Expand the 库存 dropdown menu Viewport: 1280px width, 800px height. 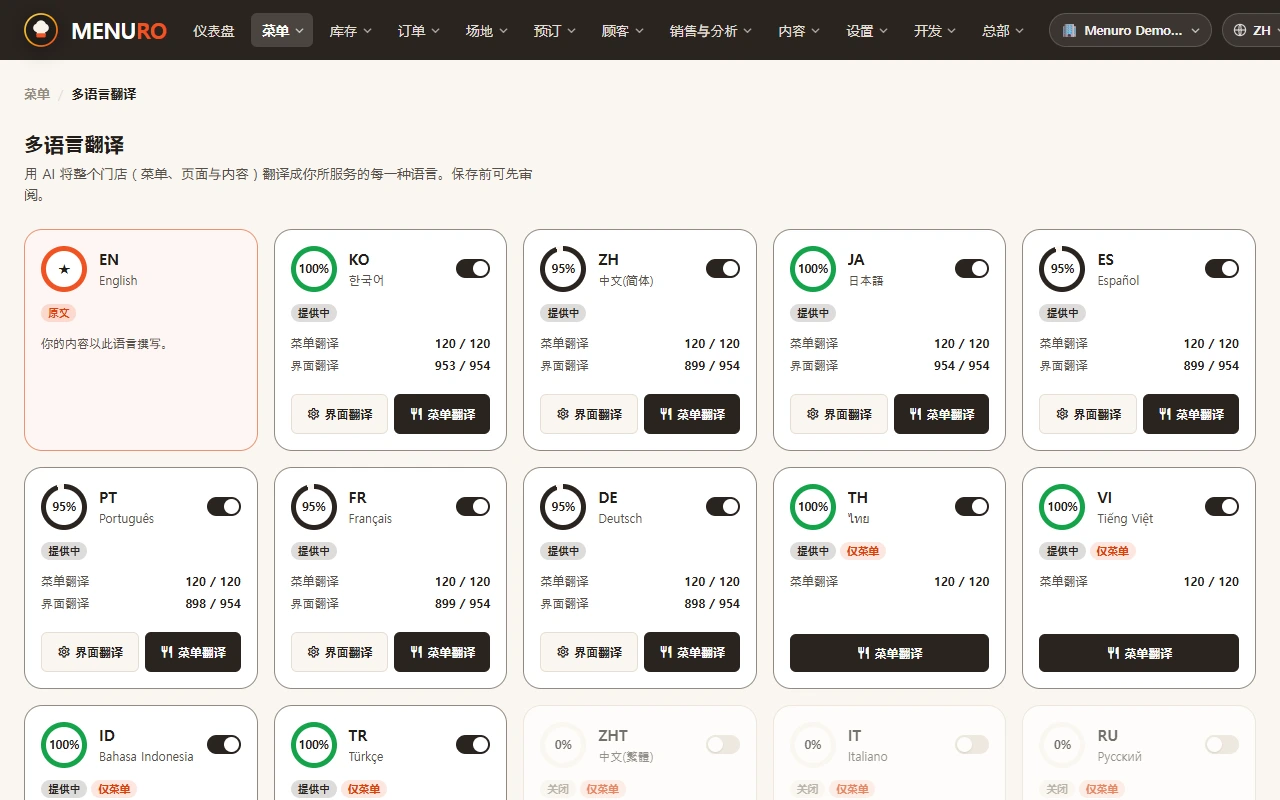tap(351, 31)
